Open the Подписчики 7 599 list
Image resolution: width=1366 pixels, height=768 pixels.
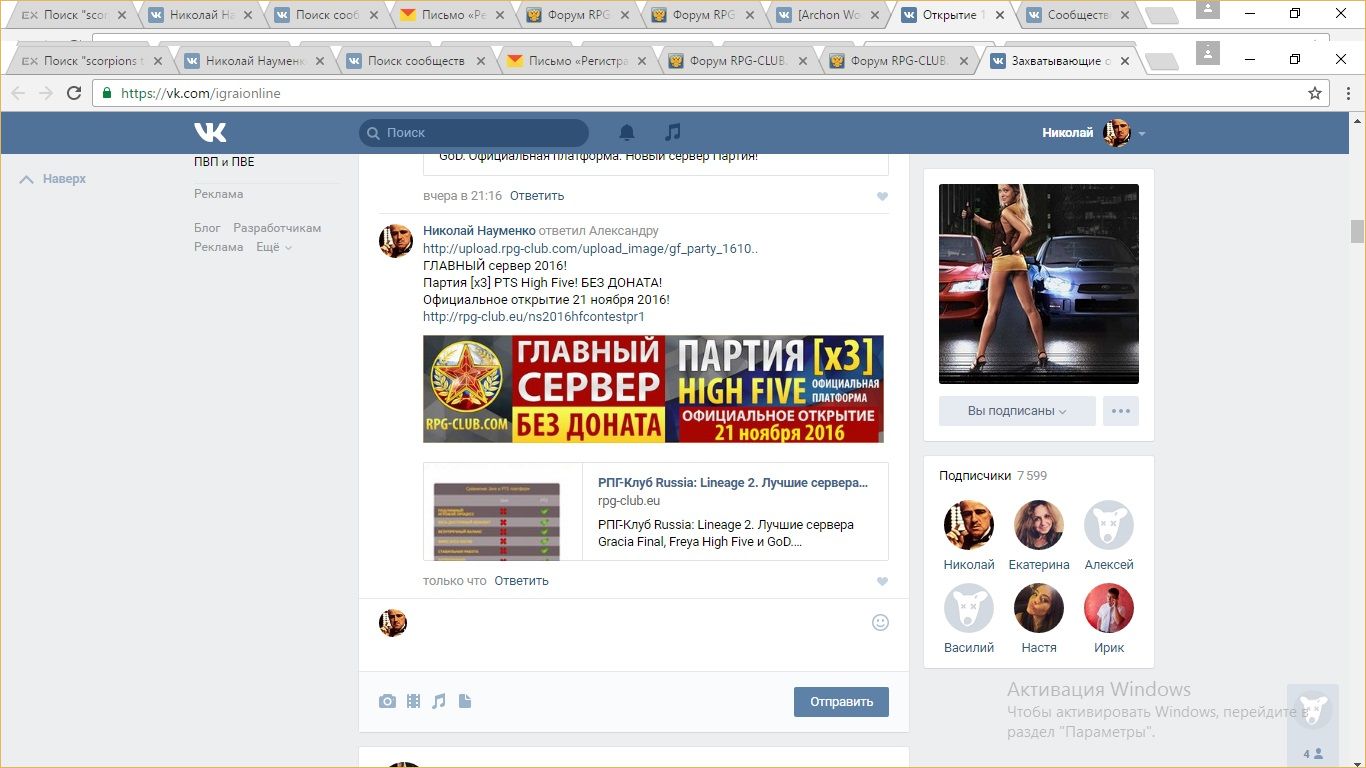pyautogui.click(x=993, y=476)
